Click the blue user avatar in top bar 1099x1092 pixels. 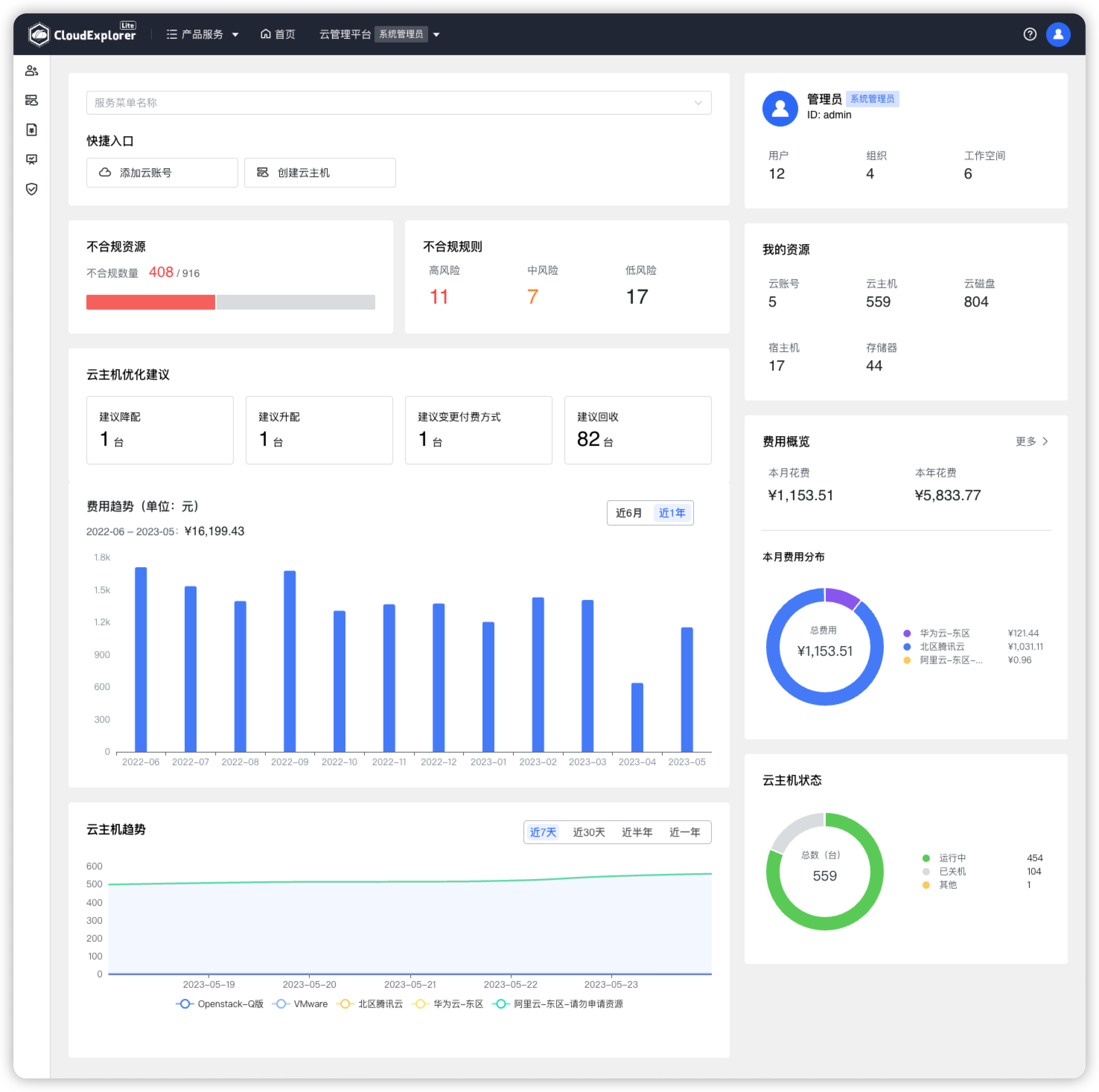[x=1058, y=34]
